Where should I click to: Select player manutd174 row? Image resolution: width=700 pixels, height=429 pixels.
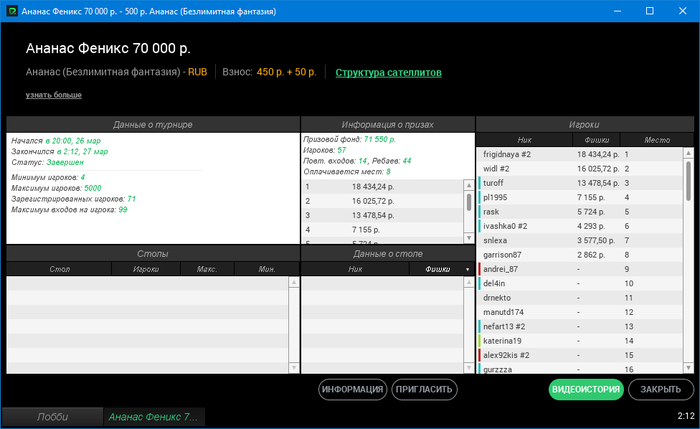(x=579, y=312)
